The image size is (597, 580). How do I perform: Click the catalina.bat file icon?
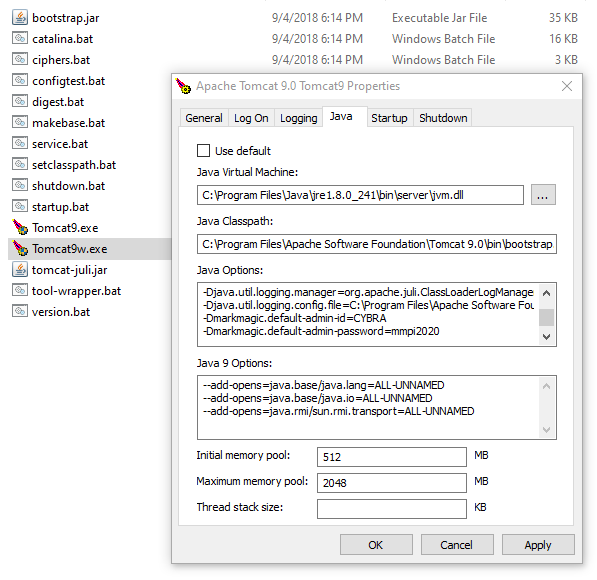(x=20, y=38)
